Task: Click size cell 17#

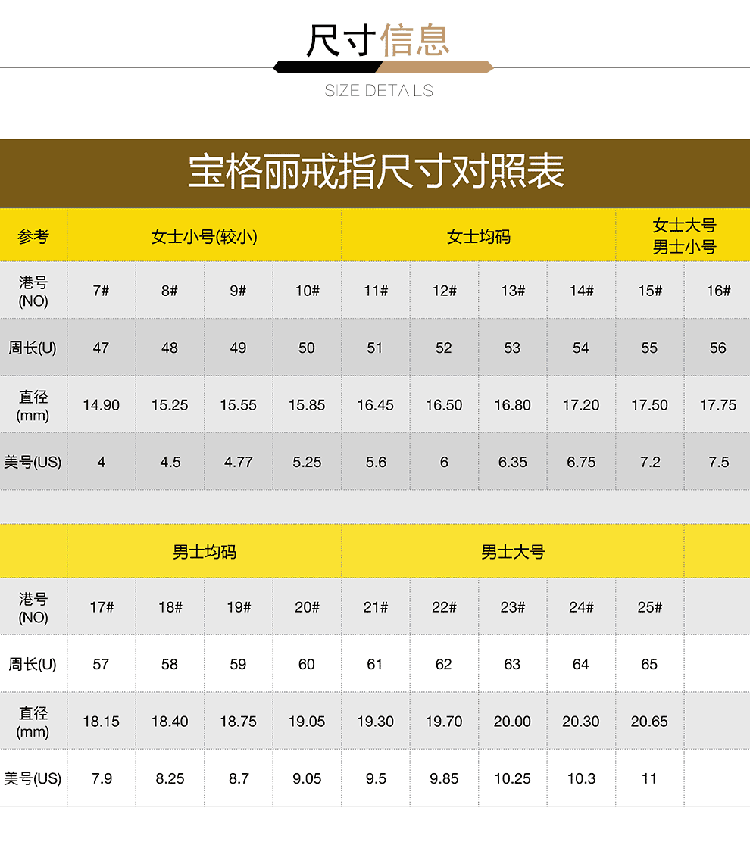Action: [102, 607]
